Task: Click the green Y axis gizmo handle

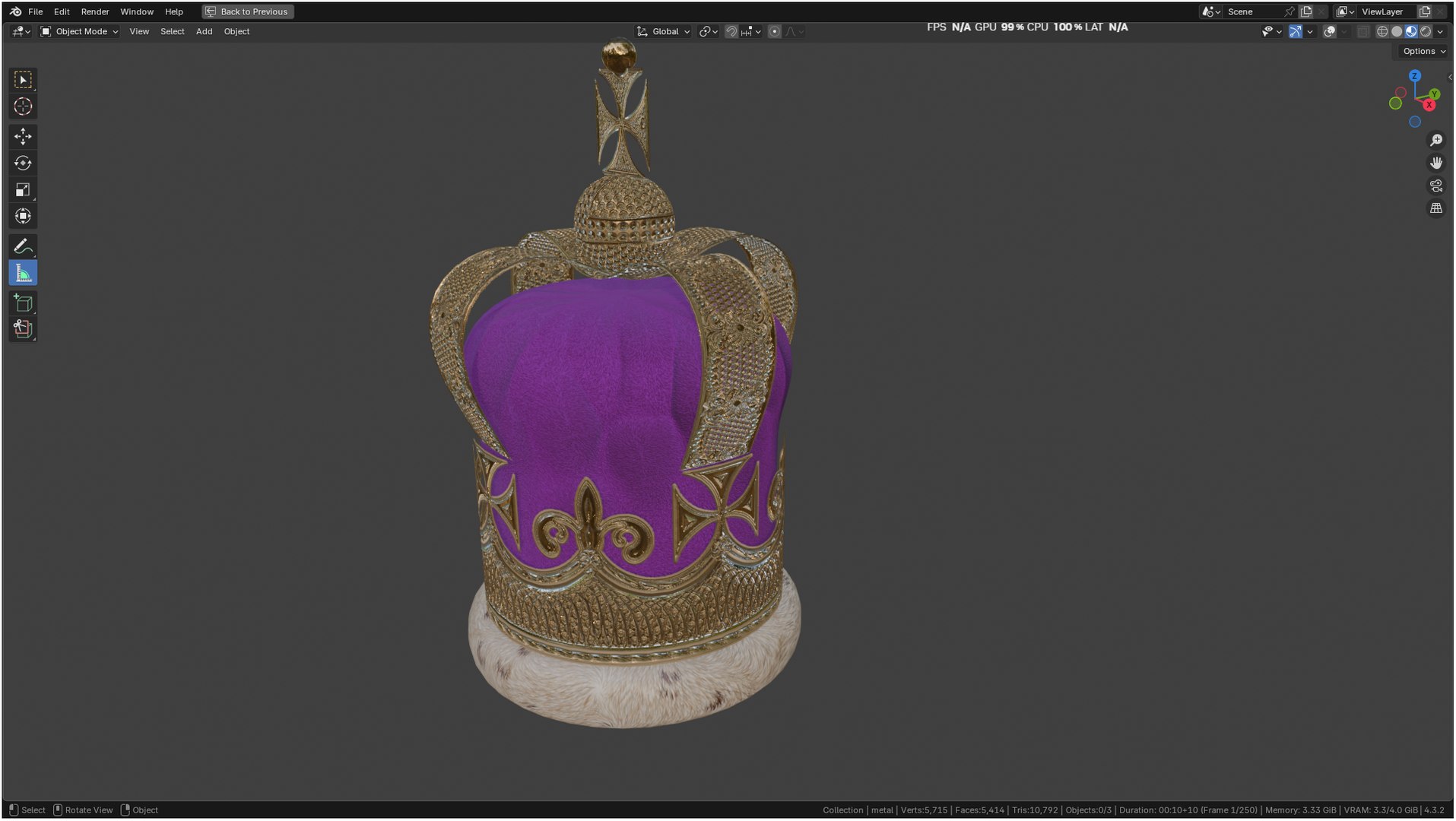Action: (x=1434, y=94)
